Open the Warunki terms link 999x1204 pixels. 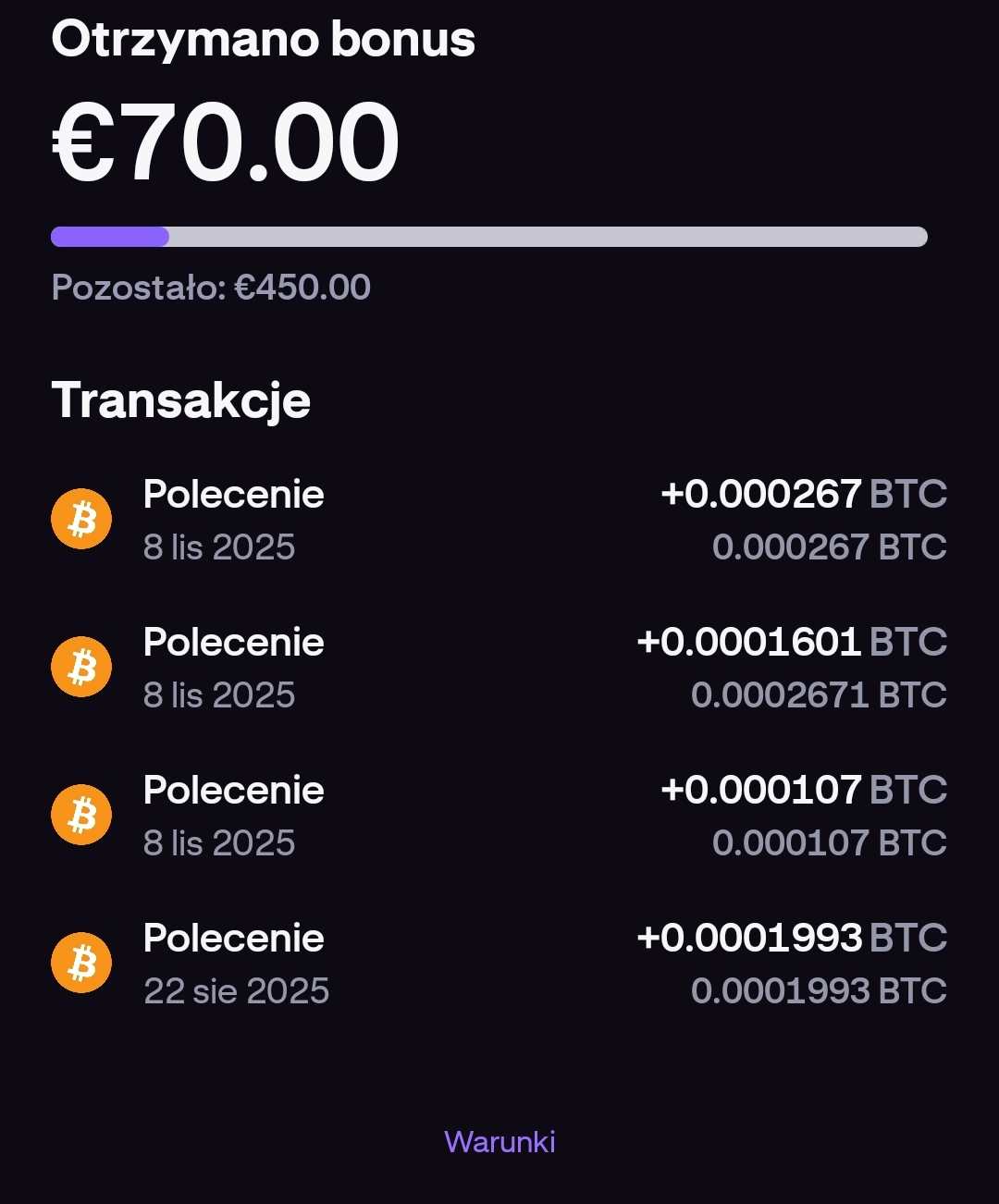(x=499, y=1142)
